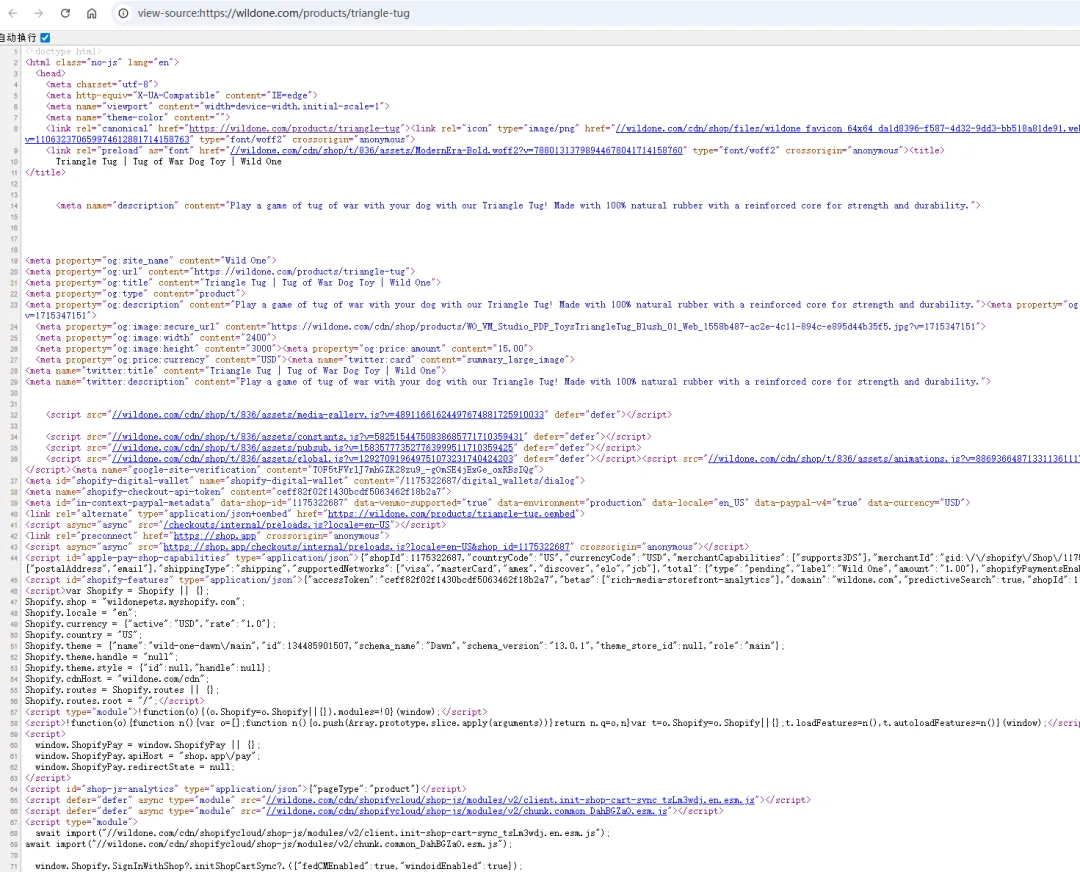
Task: Click the window.ShopifyPay.apiHost line
Action: 148,756
